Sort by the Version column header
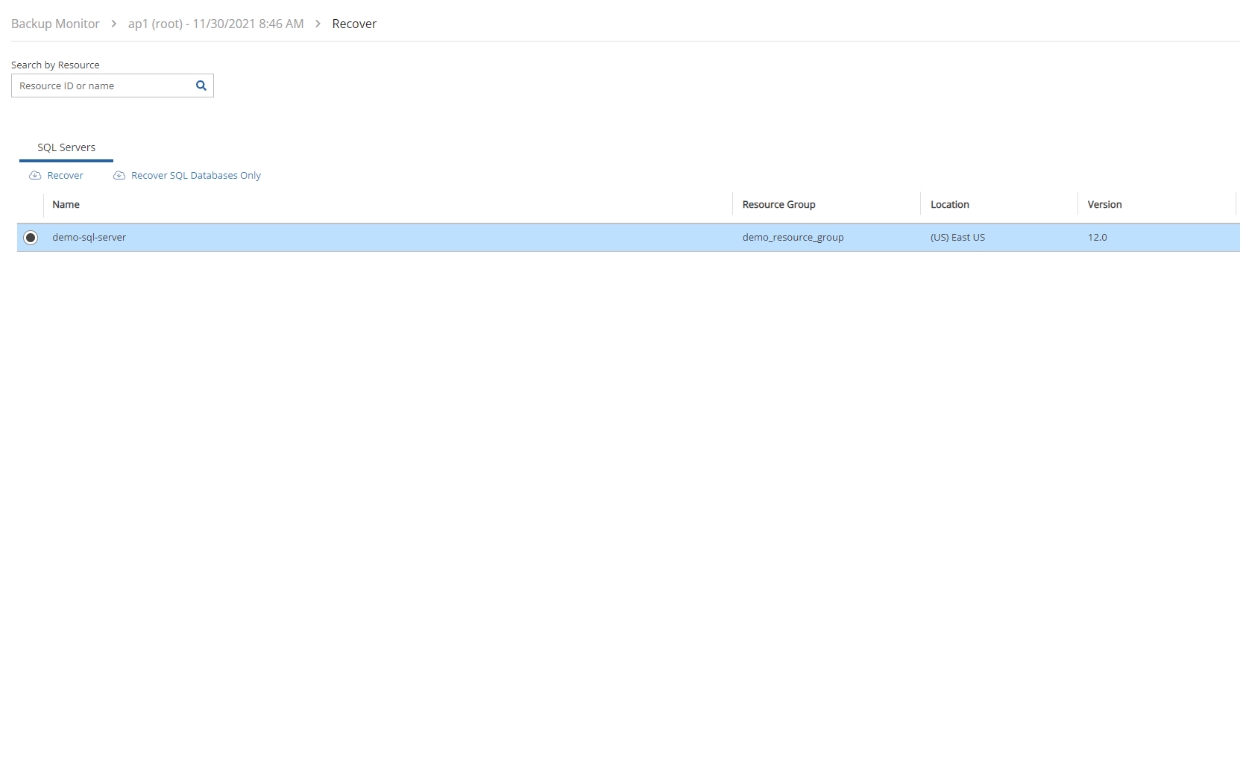Viewport: 1252px width, 765px height. tap(1104, 205)
